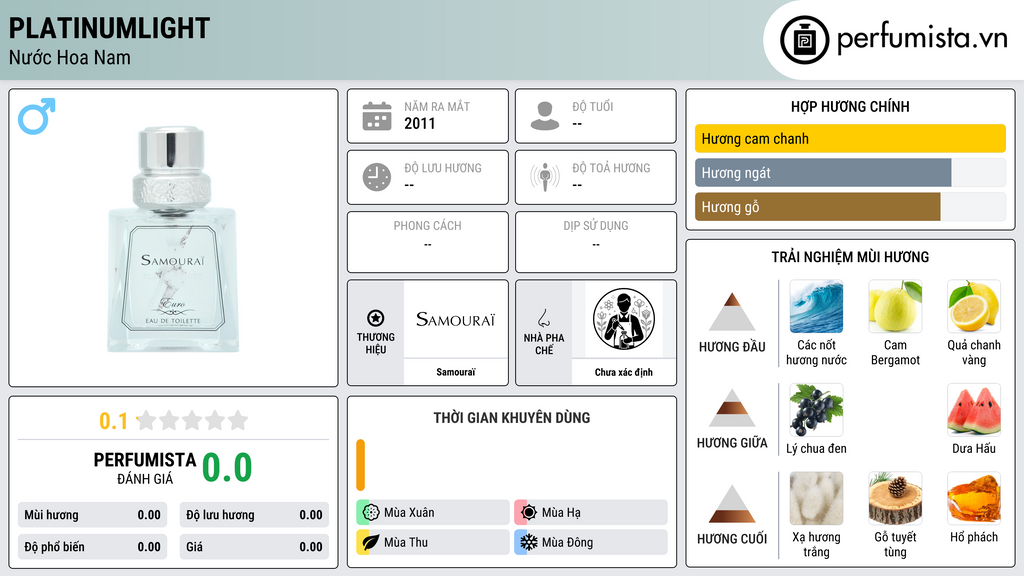This screenshot has height=576, width=1024.
Task: Open the Quả chanh vàng lemon image
Action: tap(974, 306)
